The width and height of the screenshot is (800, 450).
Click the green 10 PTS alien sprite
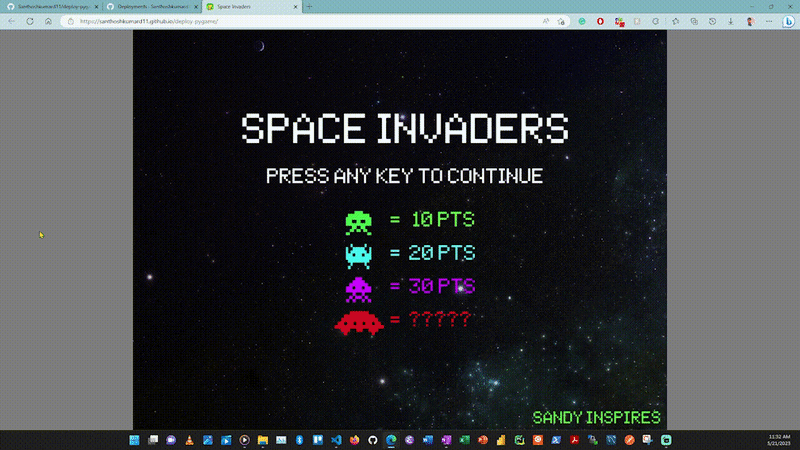358,222
